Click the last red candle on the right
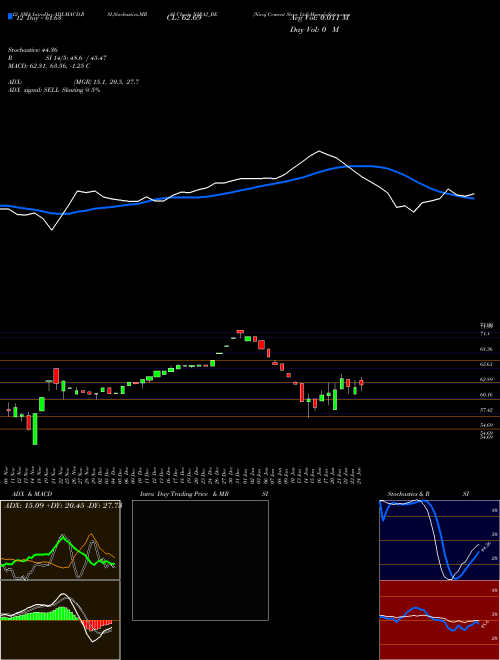Image resolution: width=500 pixels, height=660 pixels. [x=361, y=383]
